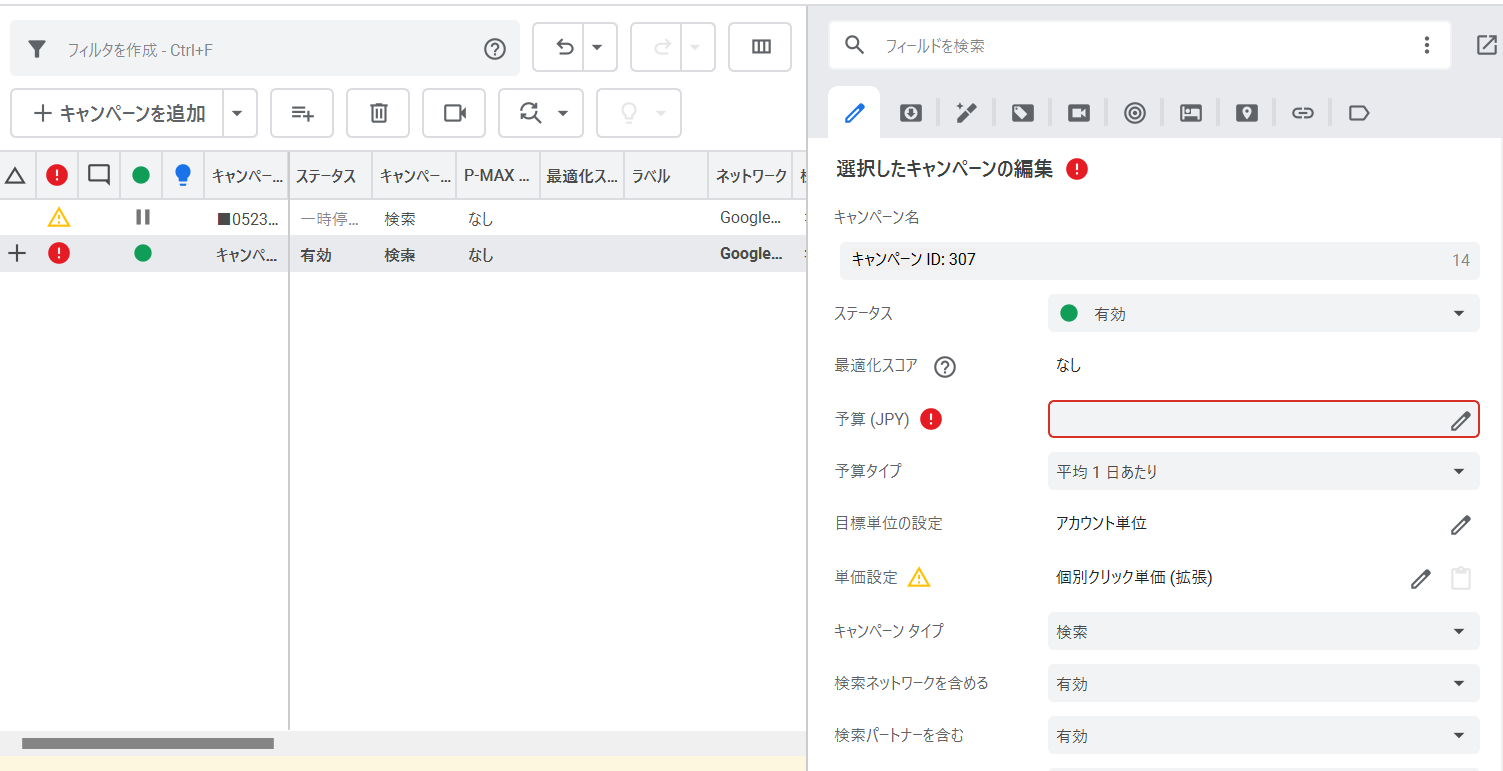Click the redo arrow button
The height and width of the screenshot is (771, 1503).
[662, 47]
